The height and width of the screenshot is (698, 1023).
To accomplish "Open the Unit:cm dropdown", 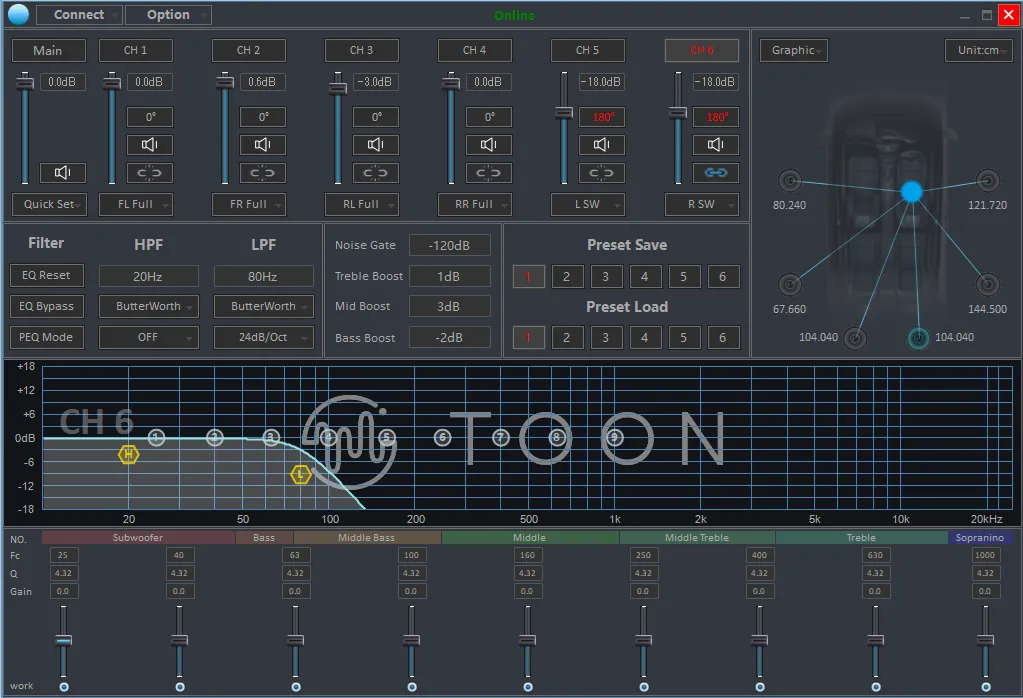I will click(x=978, y=50).
